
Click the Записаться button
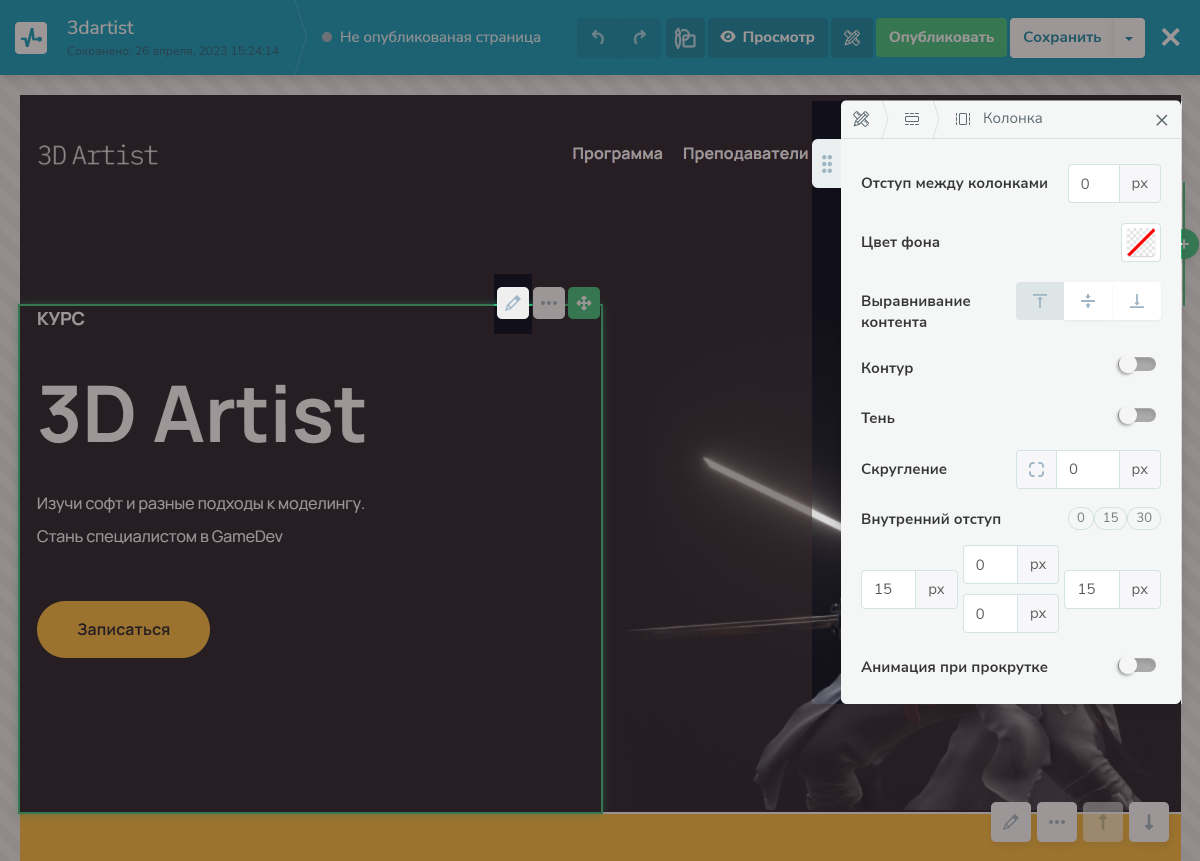(123, 630)
